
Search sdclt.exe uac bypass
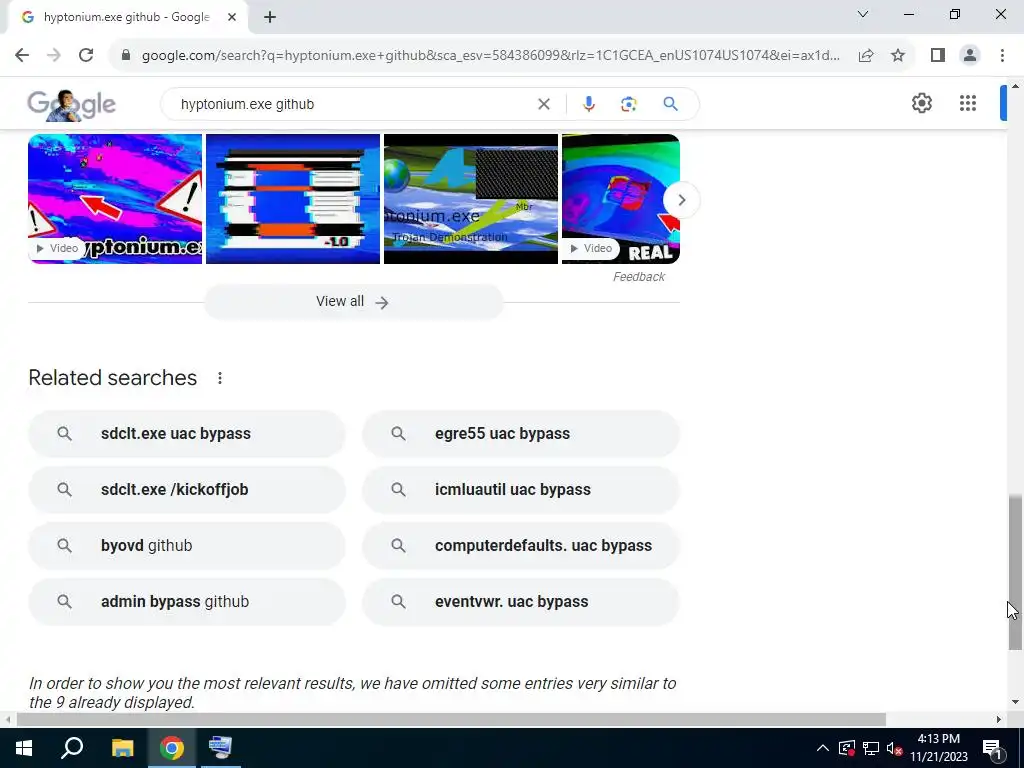[187, 434]
